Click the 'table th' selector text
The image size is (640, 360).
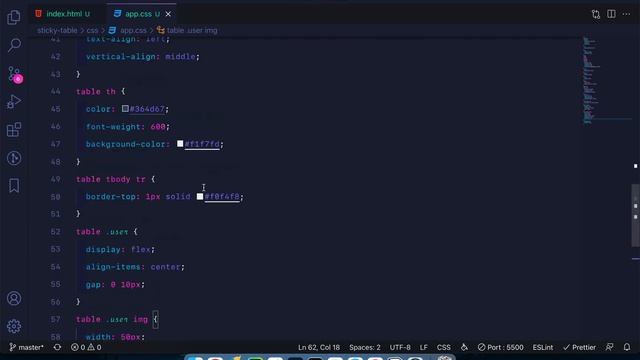pyautogui.click(x=96, y=91)
